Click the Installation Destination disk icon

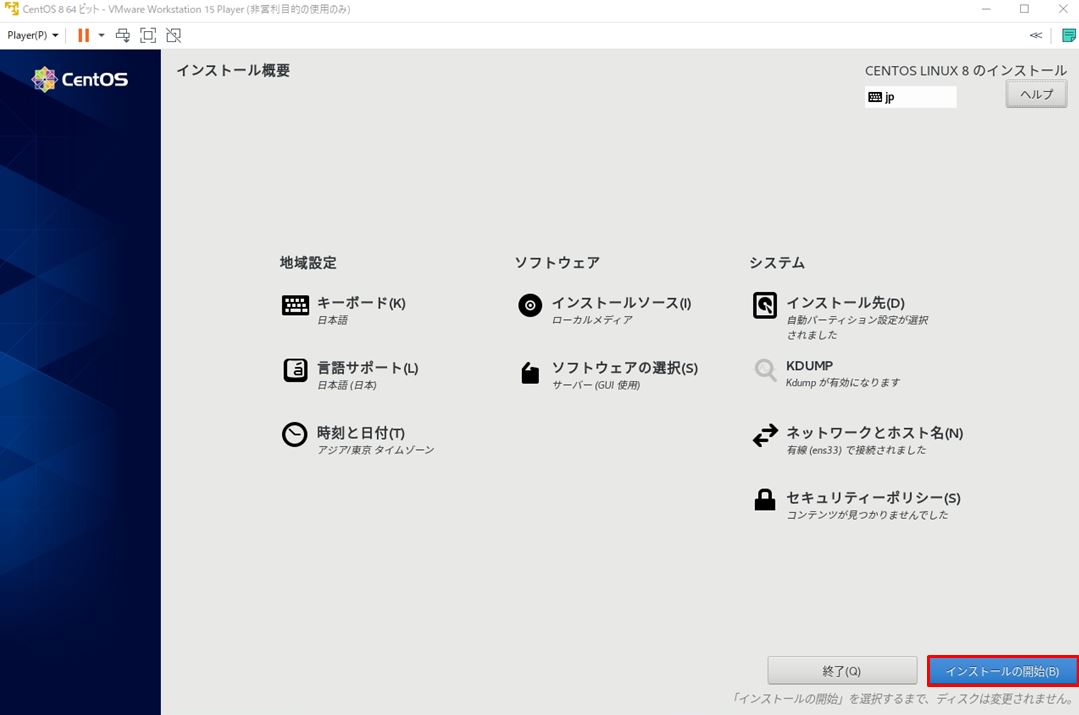[x=765, y=305]
